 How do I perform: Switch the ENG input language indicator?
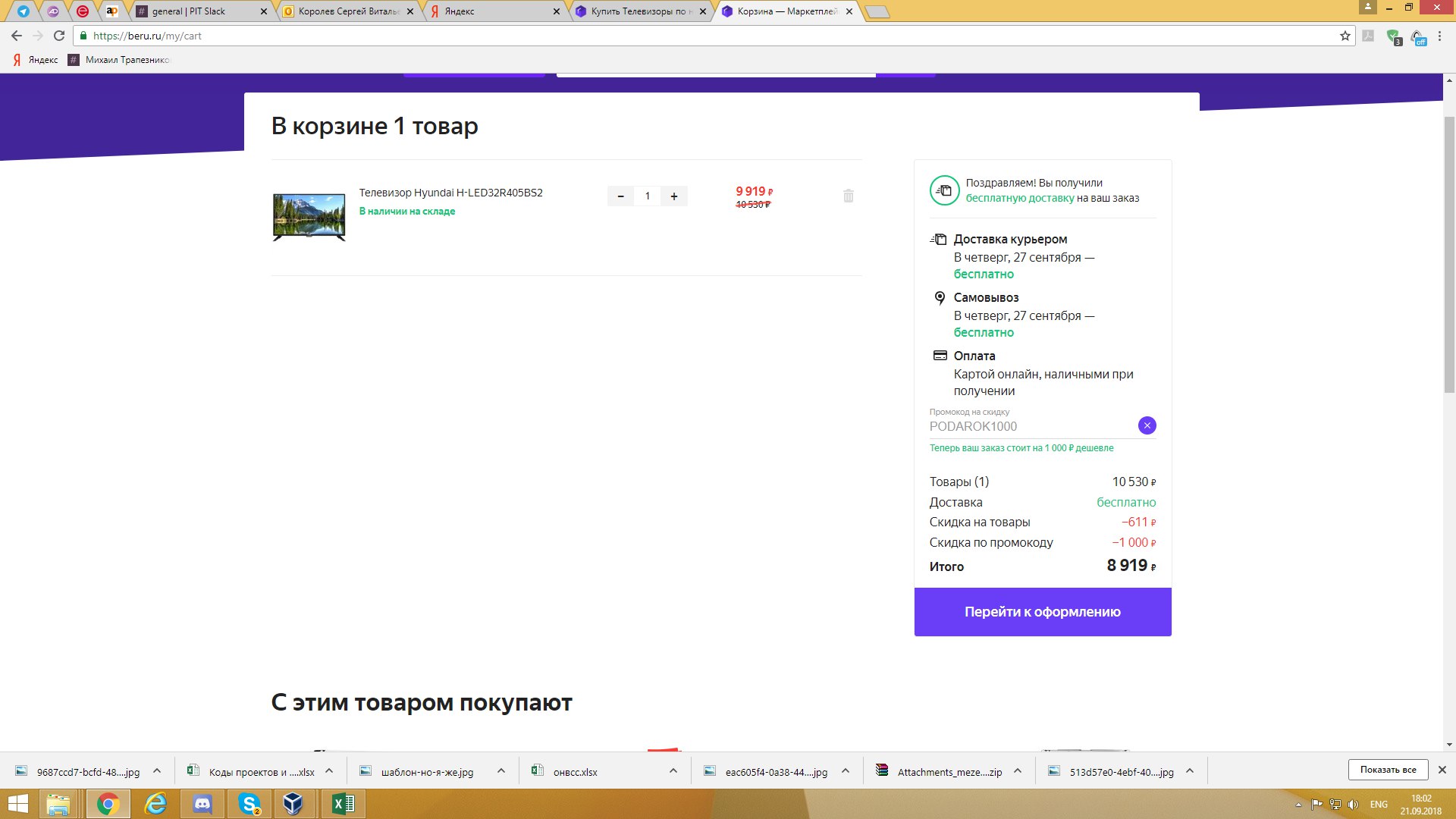tap(1379, 805)
